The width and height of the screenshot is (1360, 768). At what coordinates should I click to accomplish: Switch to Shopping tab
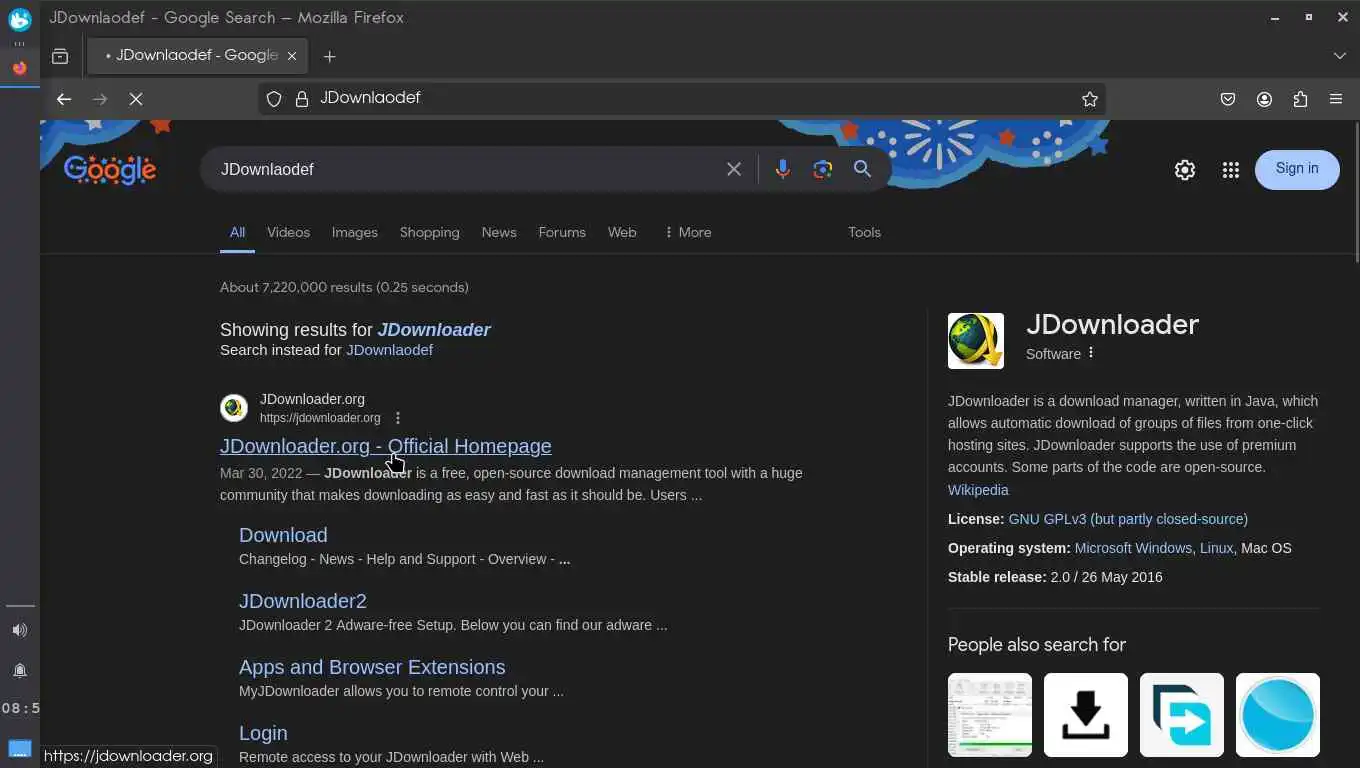(x=430, y=232)
